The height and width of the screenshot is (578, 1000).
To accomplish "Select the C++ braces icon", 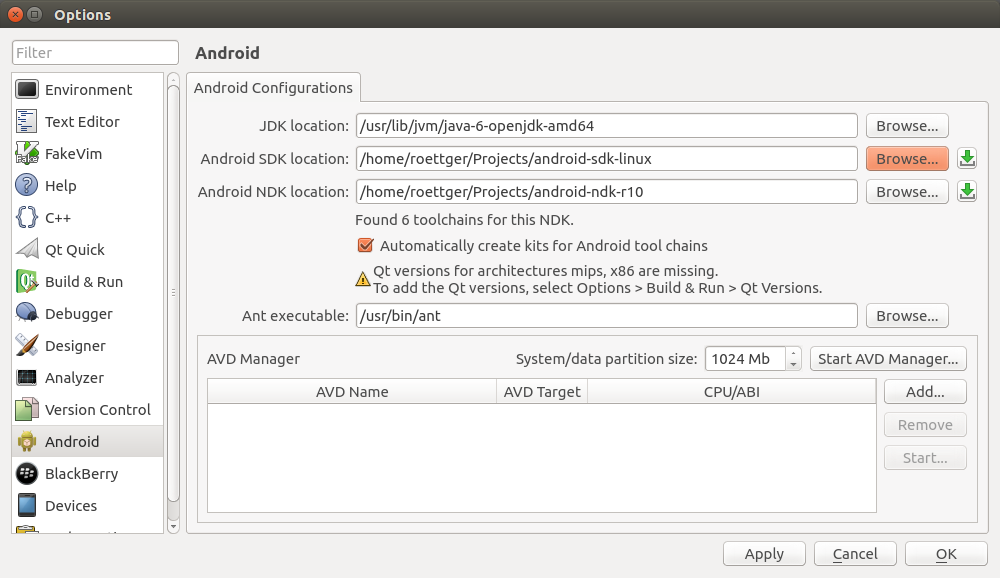I will pos(27,218).
